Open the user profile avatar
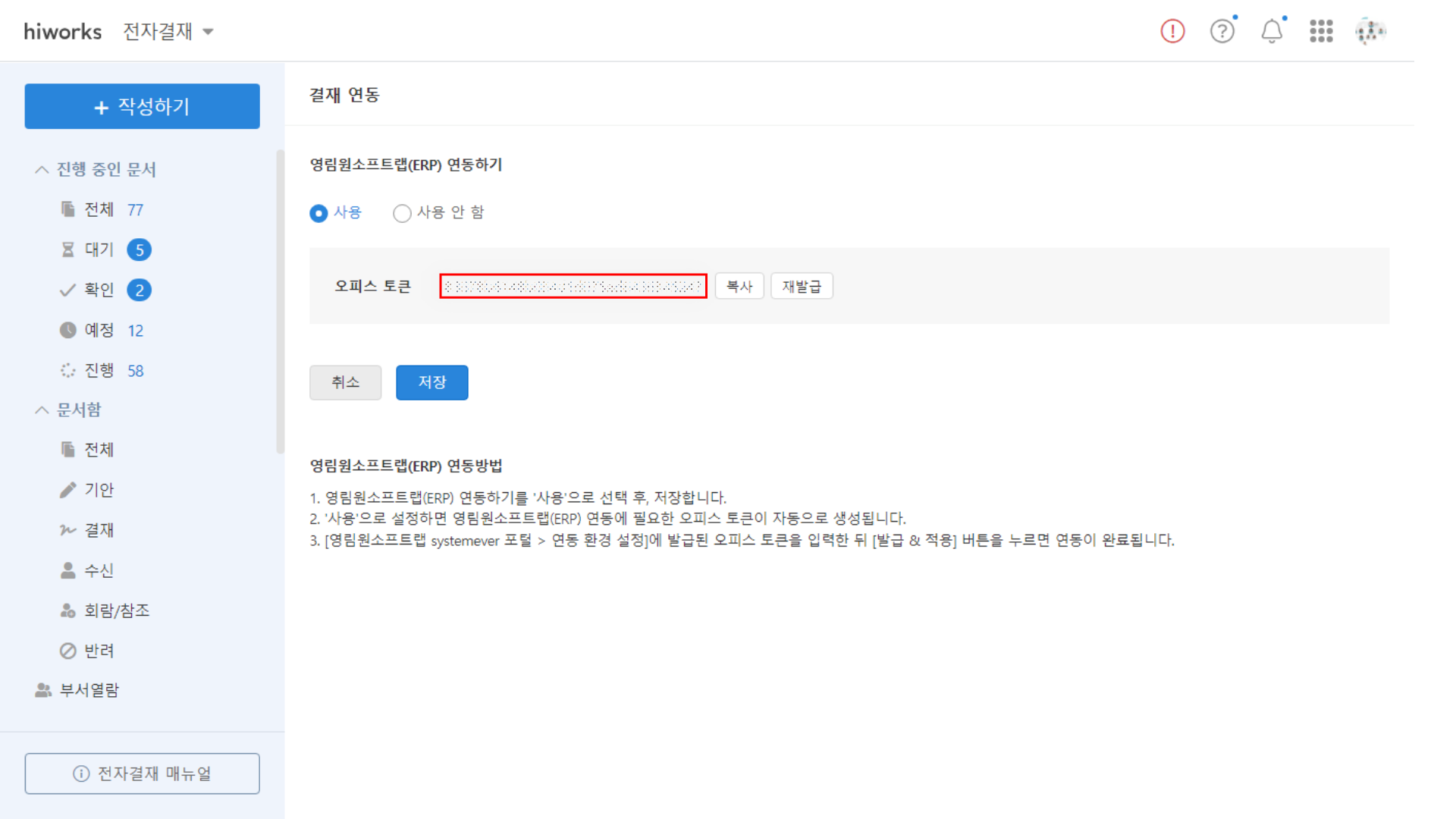1456x819 pixels. (x=1370, y=31)
